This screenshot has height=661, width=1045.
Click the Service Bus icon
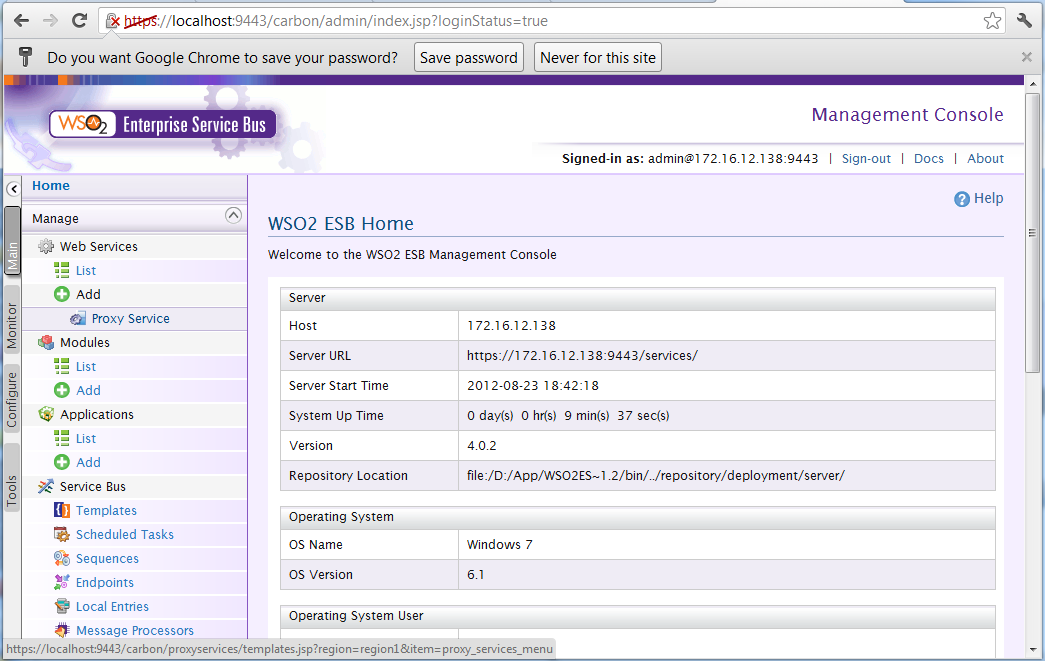point(46,486)
